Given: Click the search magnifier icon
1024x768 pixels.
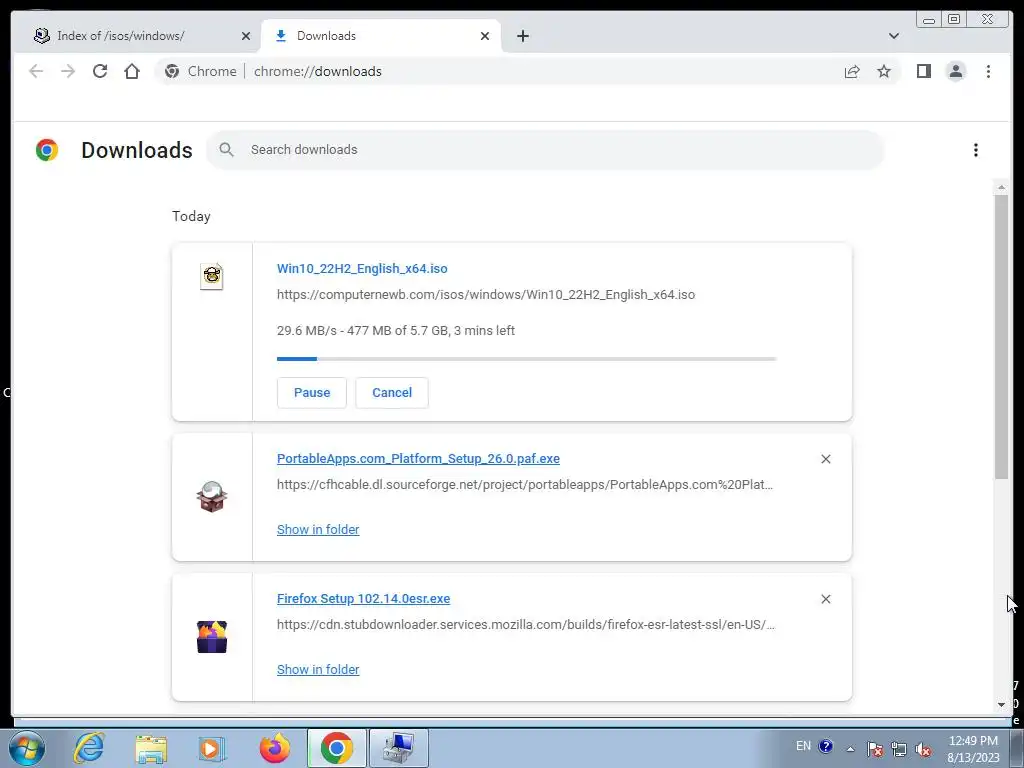Looking at the screenshot, I should coord(227,150).
